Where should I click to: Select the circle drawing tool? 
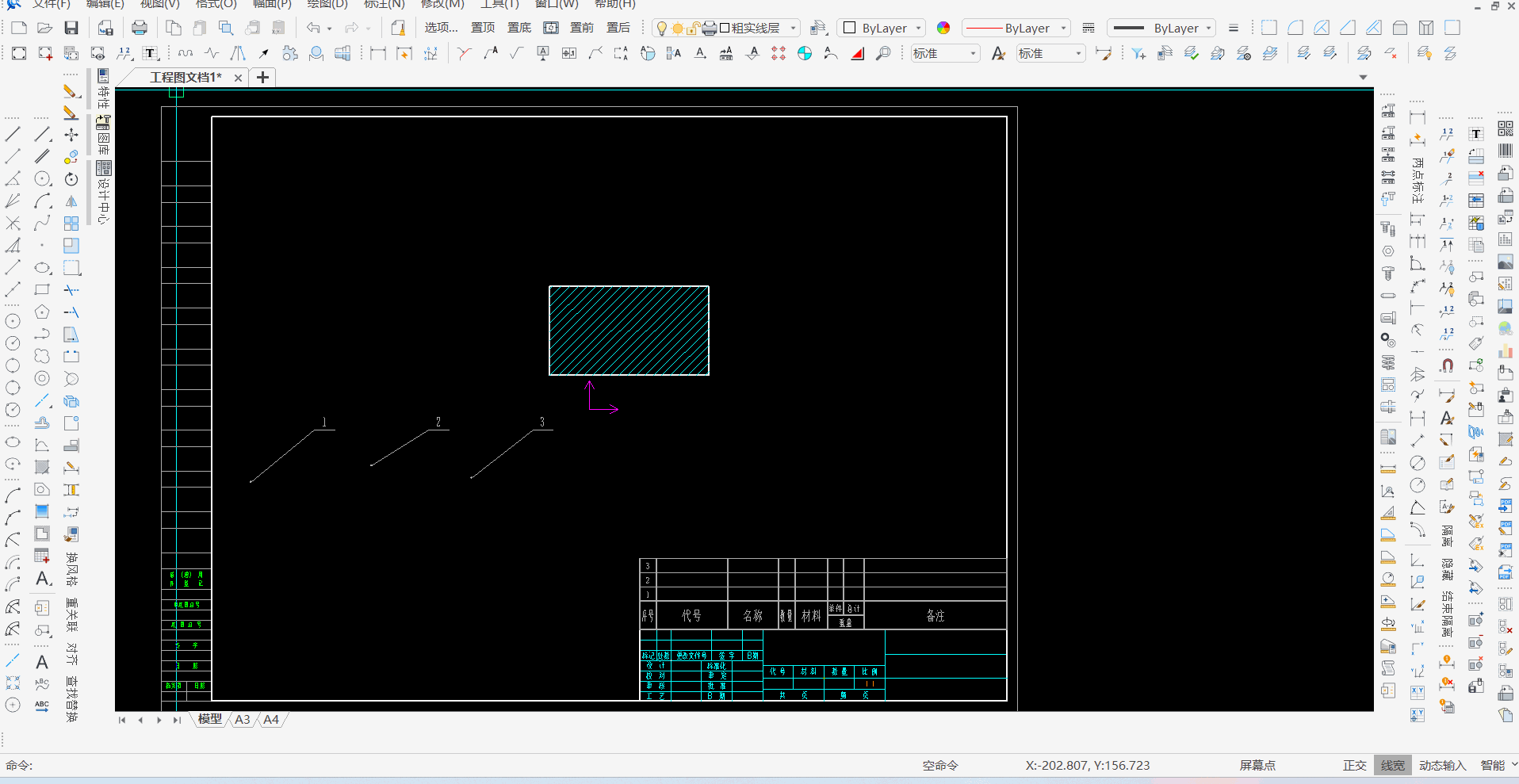click(x=42, y=179)
